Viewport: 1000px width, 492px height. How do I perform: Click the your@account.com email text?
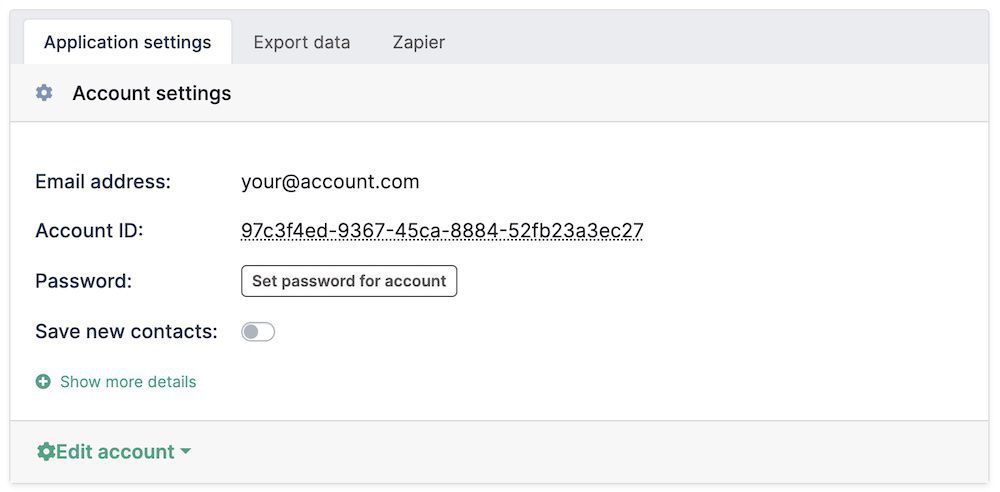(330, 182)
